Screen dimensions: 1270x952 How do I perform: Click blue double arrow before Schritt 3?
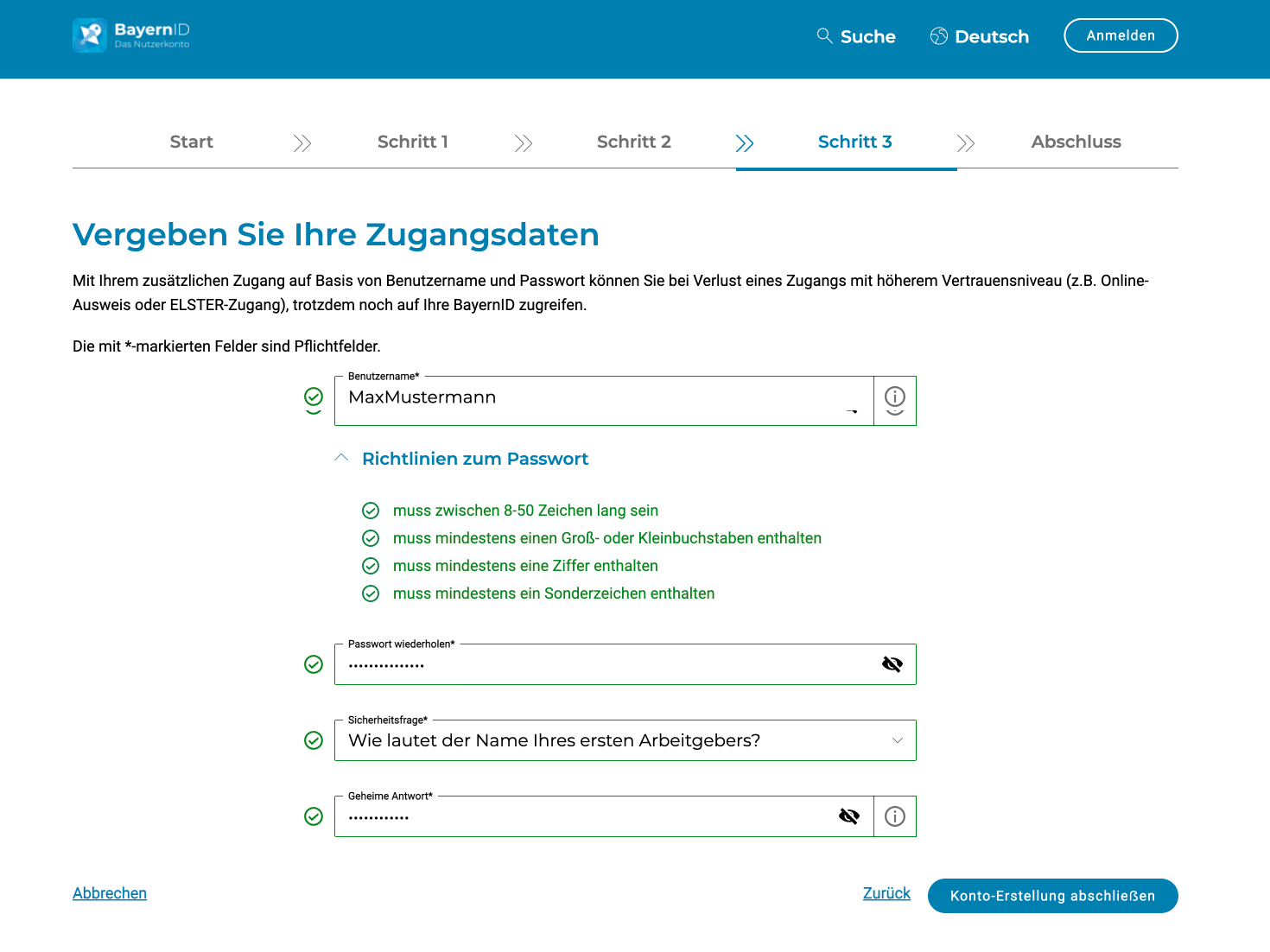coord(745,143)
